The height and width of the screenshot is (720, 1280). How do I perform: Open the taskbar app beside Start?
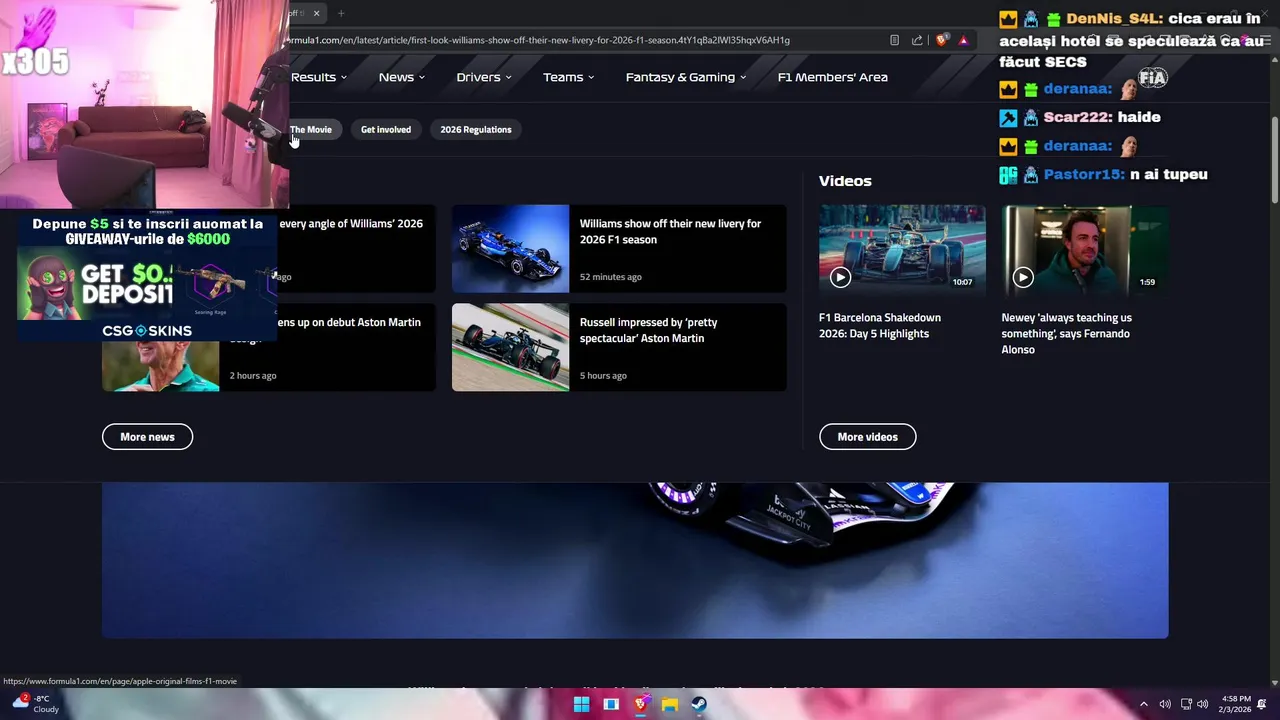click(611, 704)
